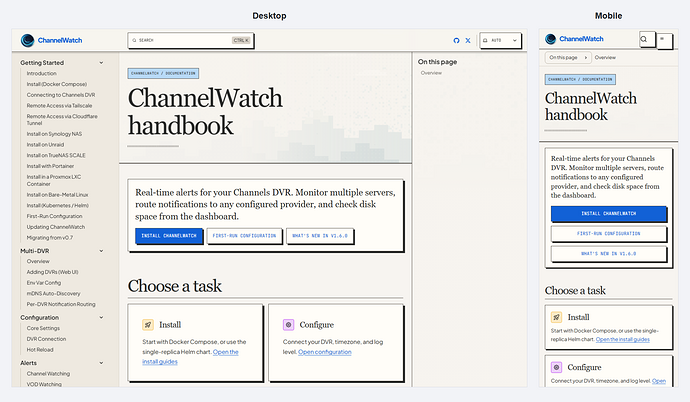Open Overview in On this page panel
Image resolution: width=690 pixels, height=402 pixels.
431,73
